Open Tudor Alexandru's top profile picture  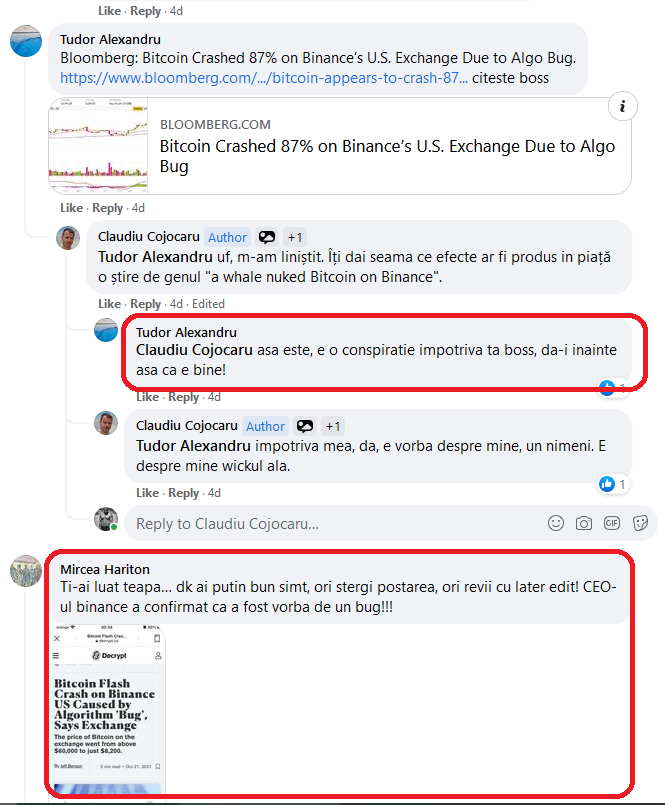(x=26, y=41)
